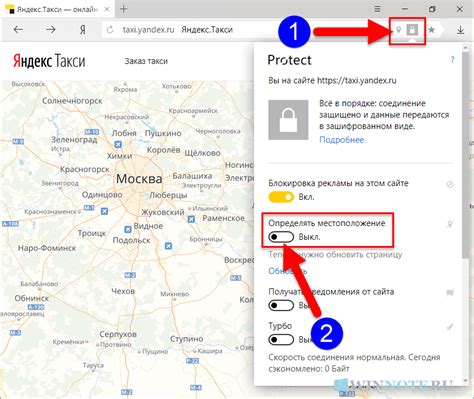Image resolution: width=474 pixels, height=399 pixels.
Task: Click Солнечногорск on the map
Action: (72, 101)
